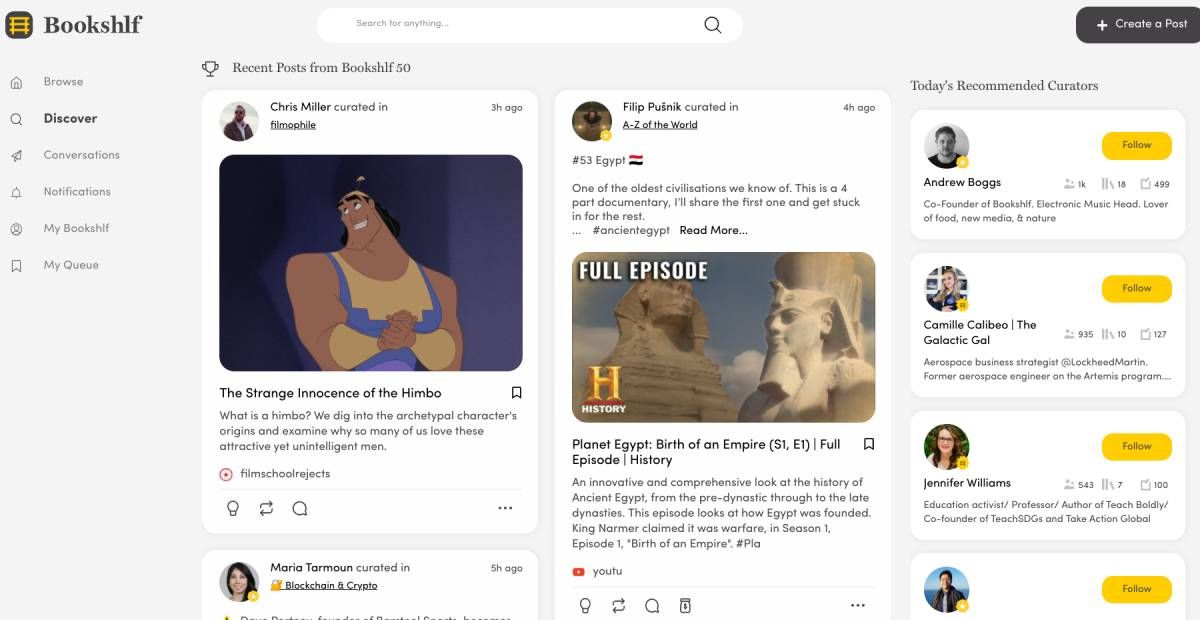Click lightbulb icon on Planet Egypt post
This screenshot has width=1200, height=620.
[586, 605]
